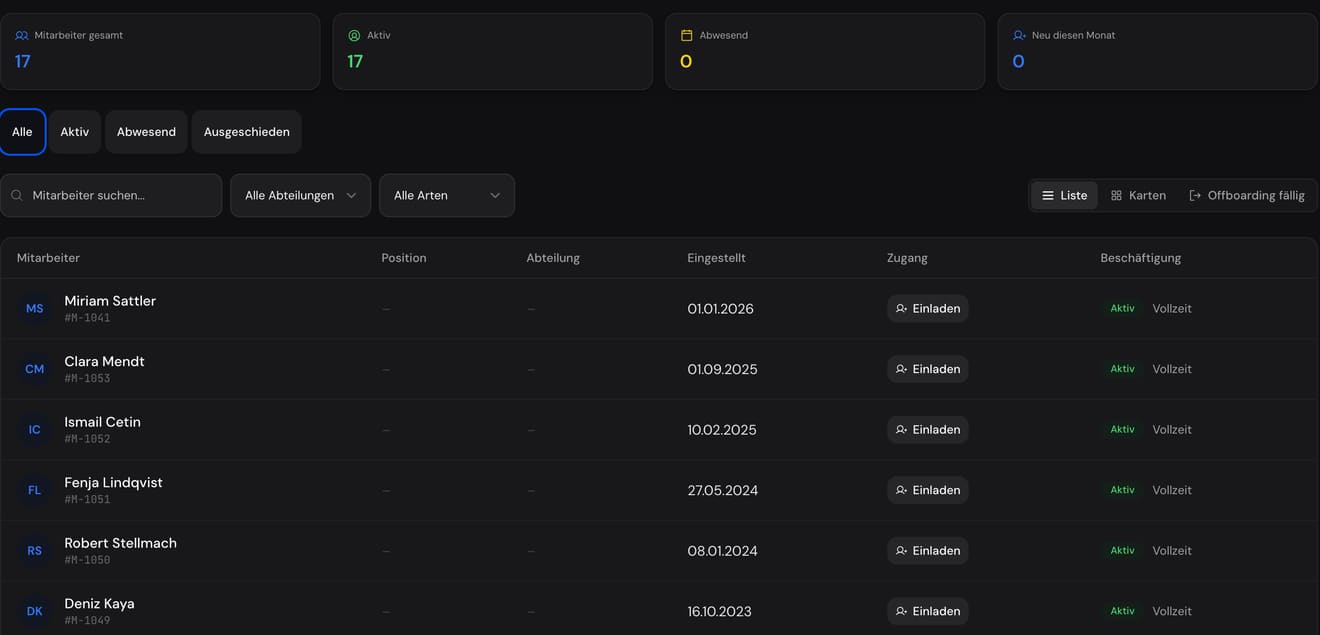Viewport: 1320px width, 635px height.
Task: Click employee ID #M-1052
Action: pos(87,439)
